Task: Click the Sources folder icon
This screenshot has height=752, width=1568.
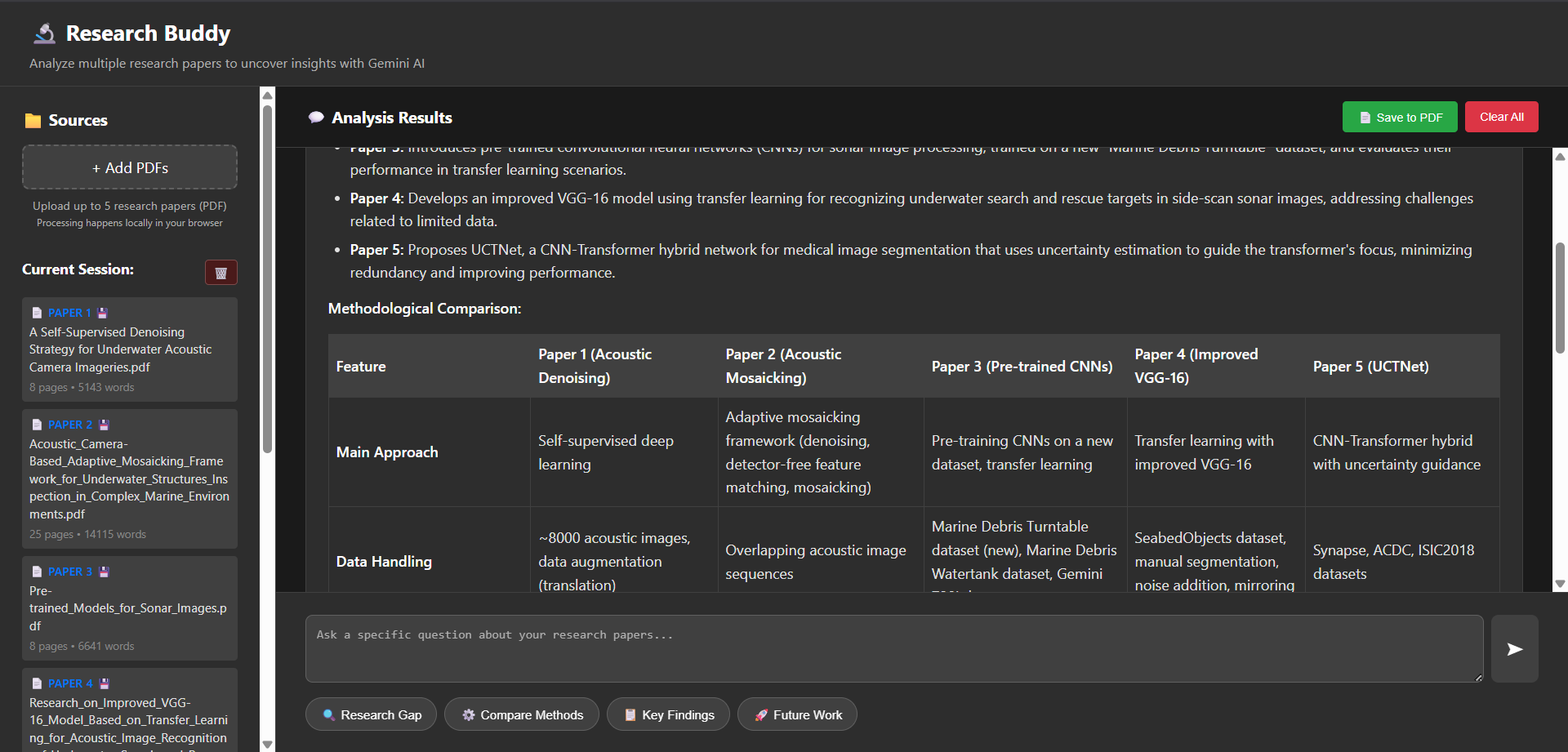Action: point(33,121)
